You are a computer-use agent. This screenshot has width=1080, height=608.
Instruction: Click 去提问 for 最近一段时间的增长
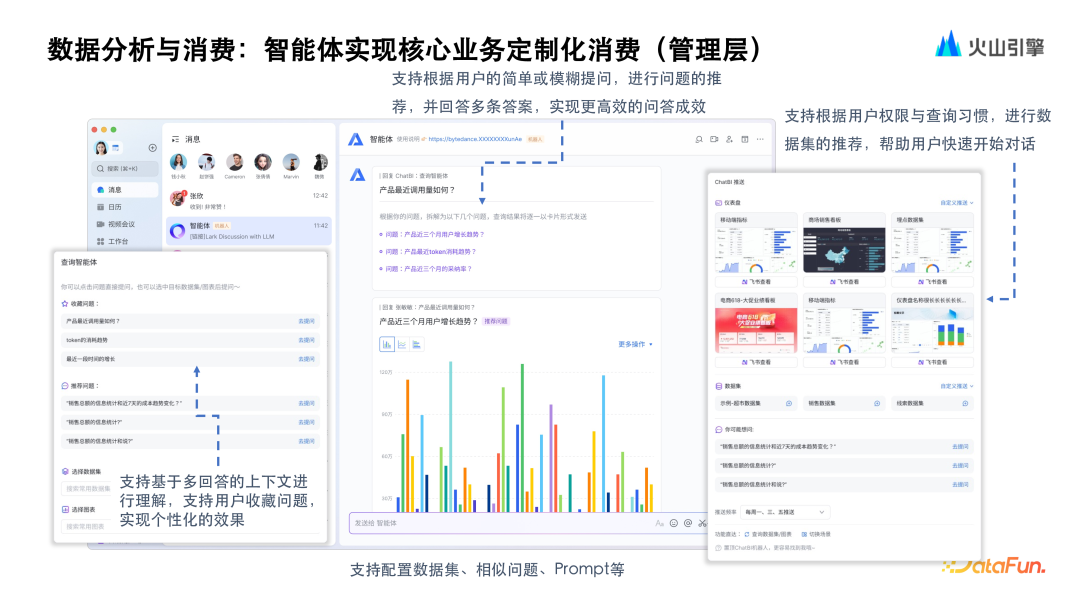tap(307, 359)
